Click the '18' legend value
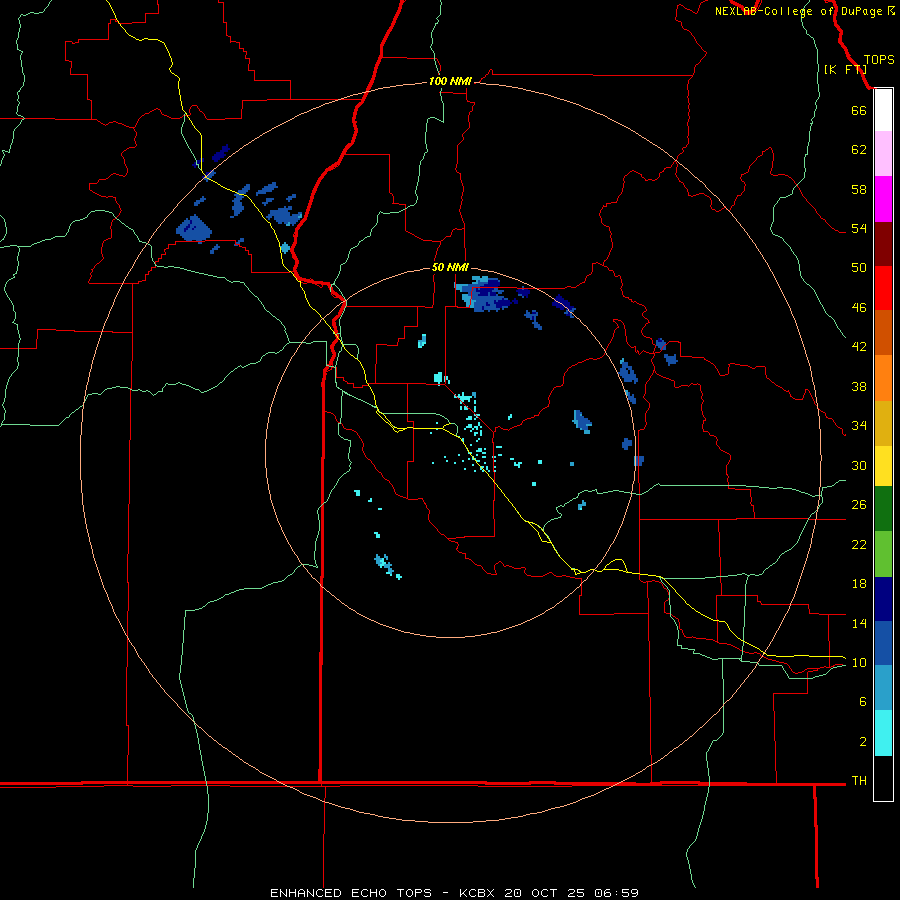 859,584
